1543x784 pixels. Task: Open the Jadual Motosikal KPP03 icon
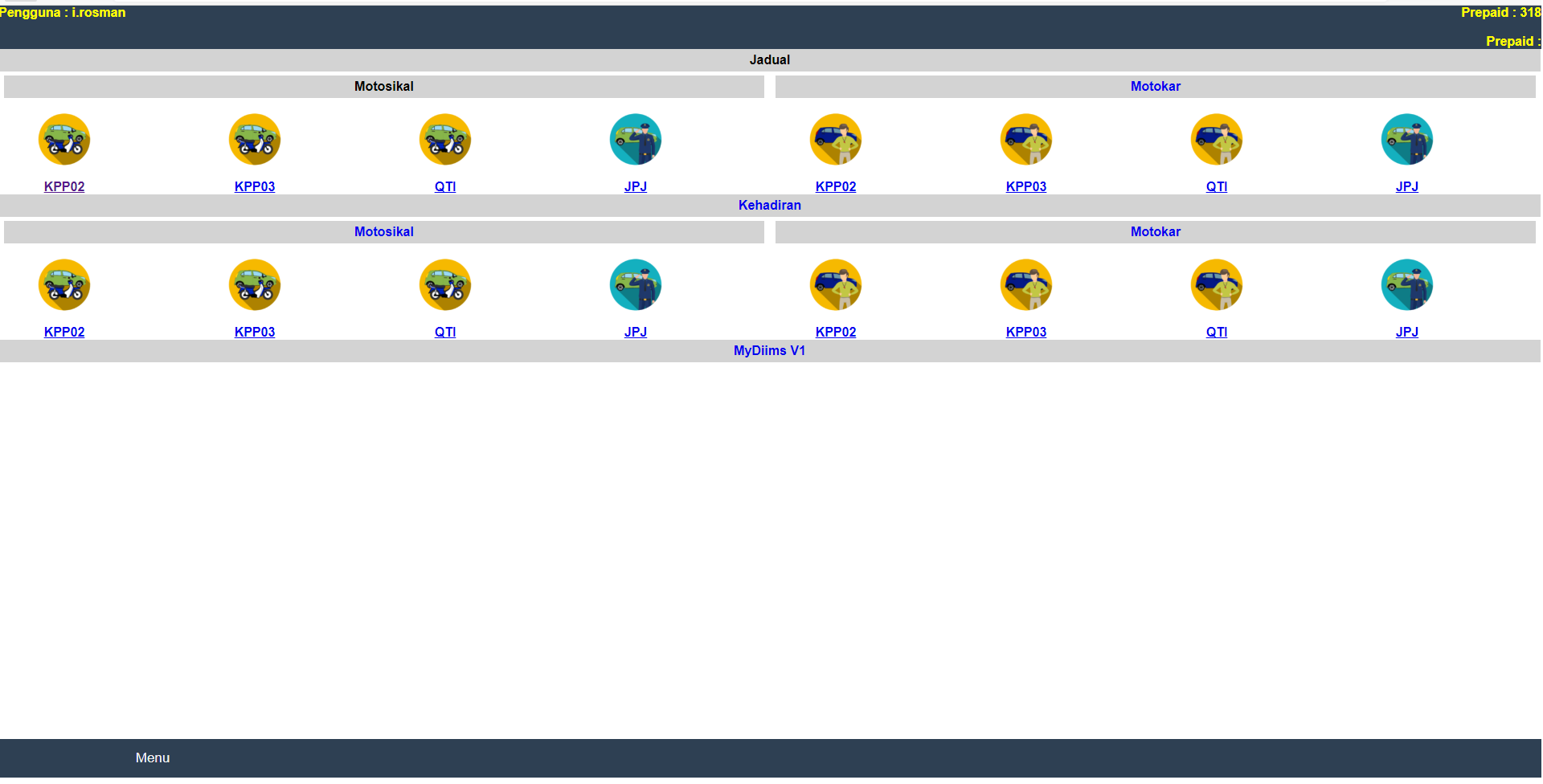255,139
